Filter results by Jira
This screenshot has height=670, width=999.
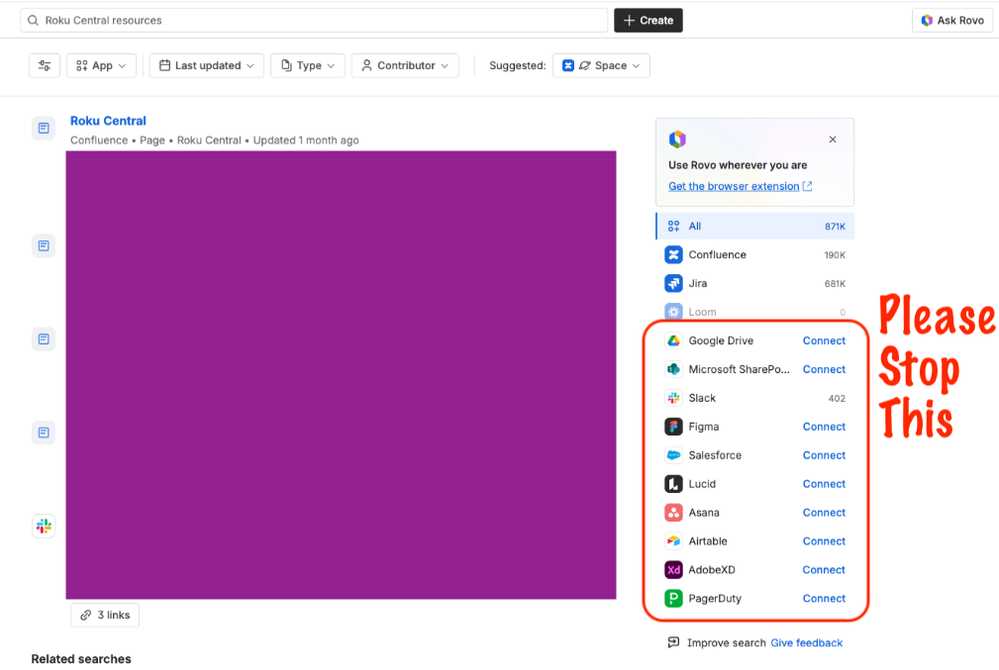[755, 283]
